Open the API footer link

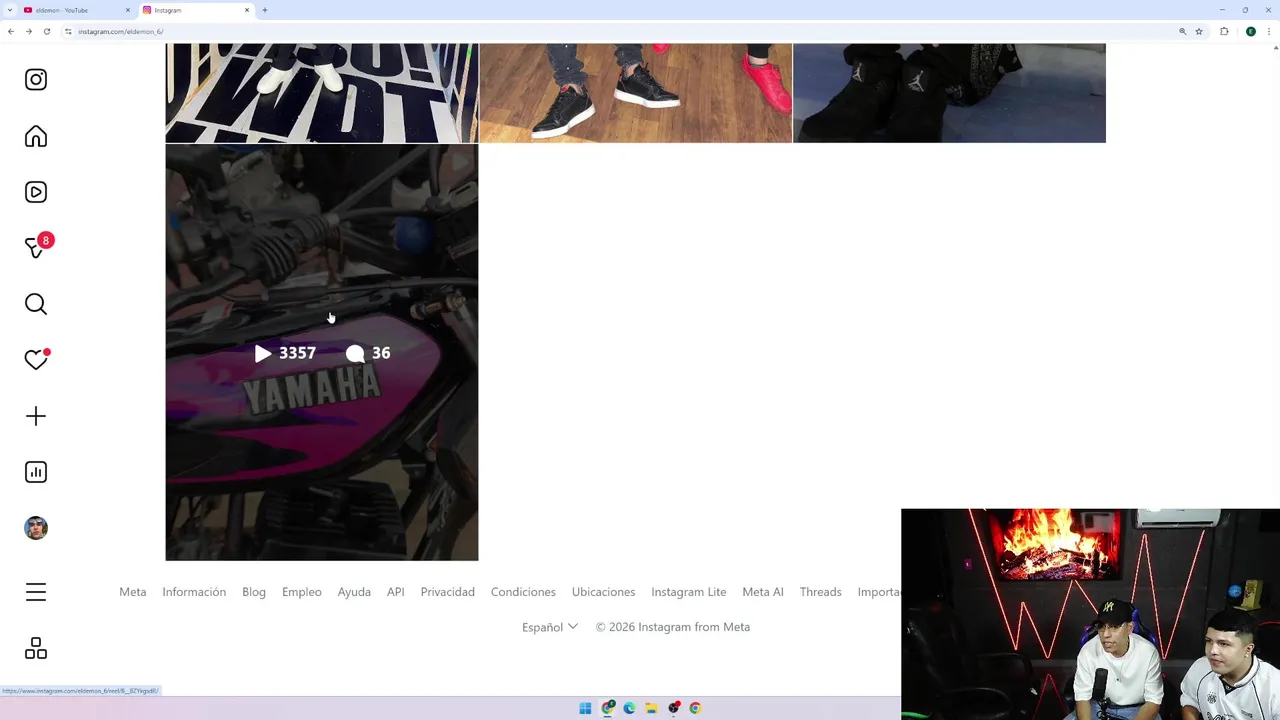point(396,592)
